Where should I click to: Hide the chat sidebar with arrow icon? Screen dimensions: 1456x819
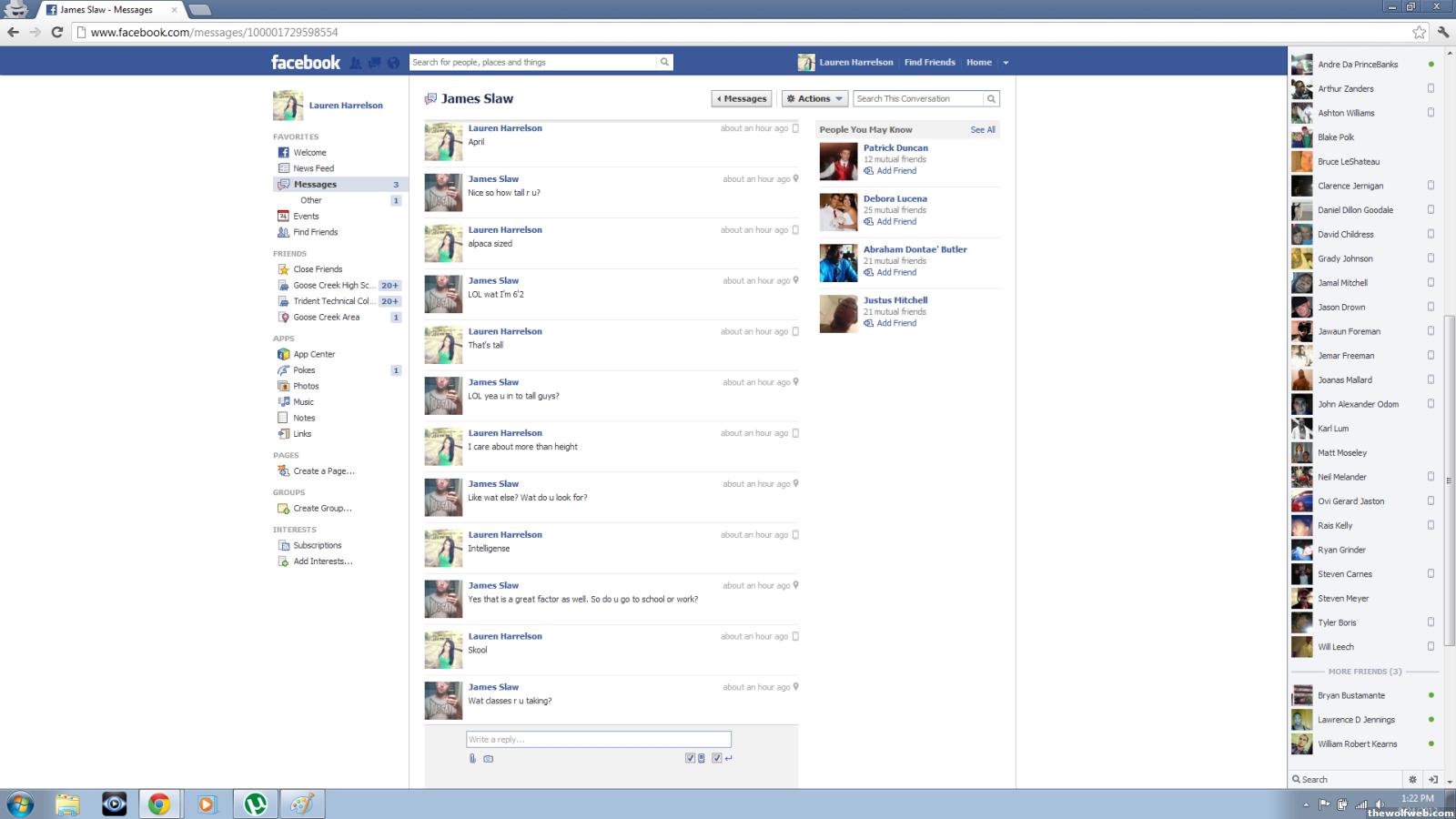click(1432, 779)
